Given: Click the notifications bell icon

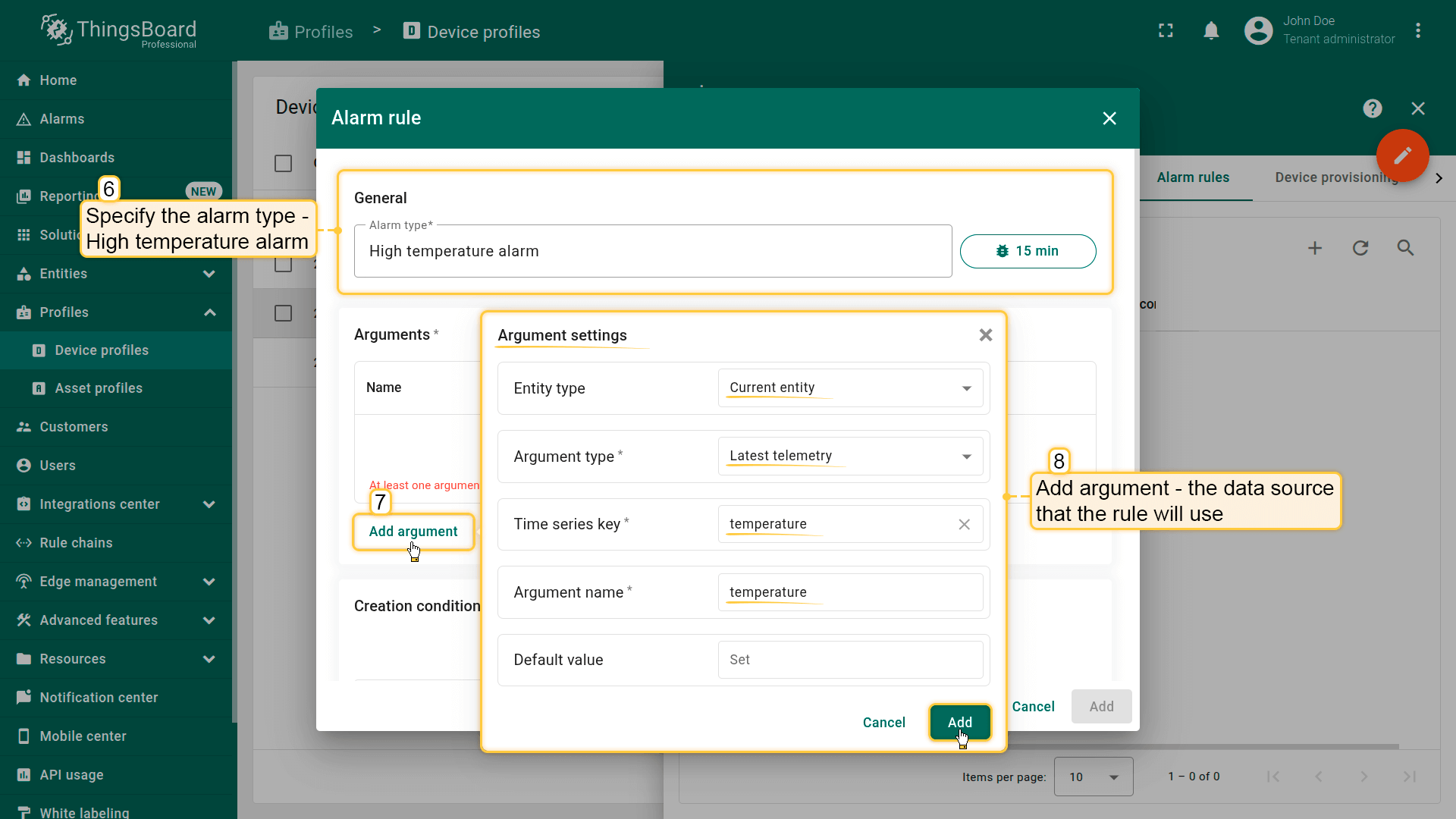Looking at the screenshot, I should tap(1211, 31).
